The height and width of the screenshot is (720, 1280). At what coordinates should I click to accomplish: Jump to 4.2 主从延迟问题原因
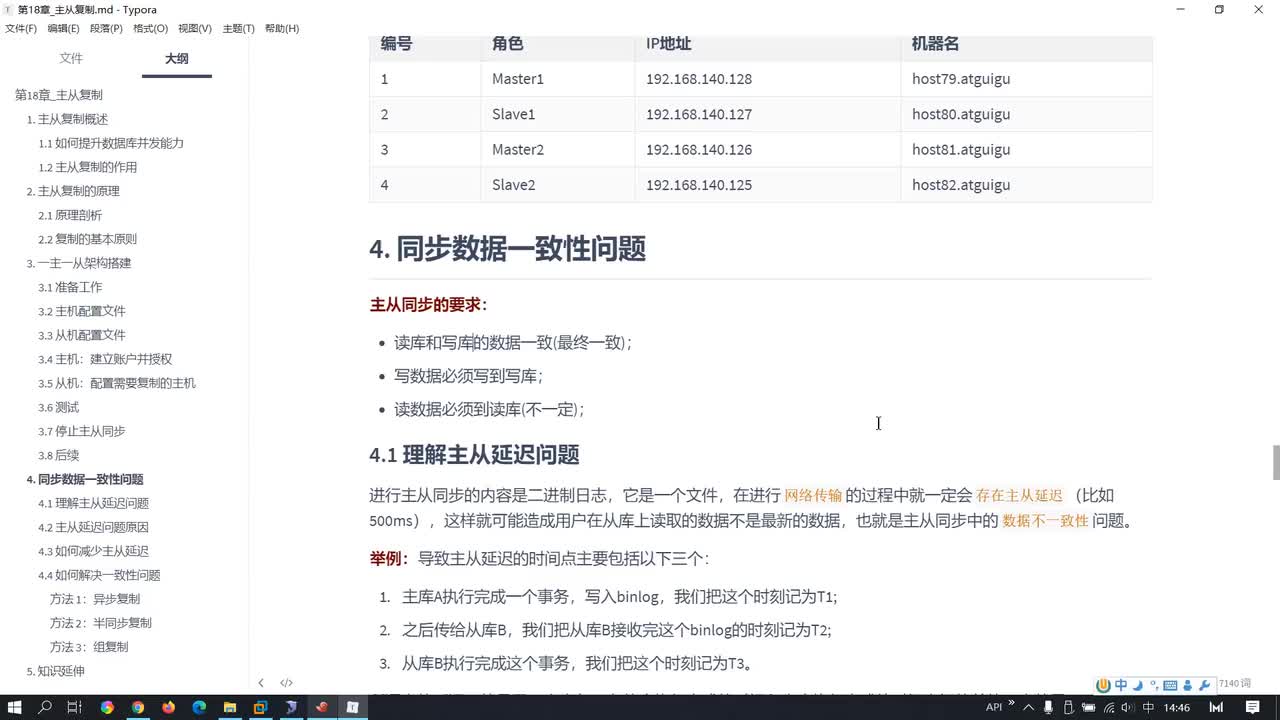tap(94, 527)
